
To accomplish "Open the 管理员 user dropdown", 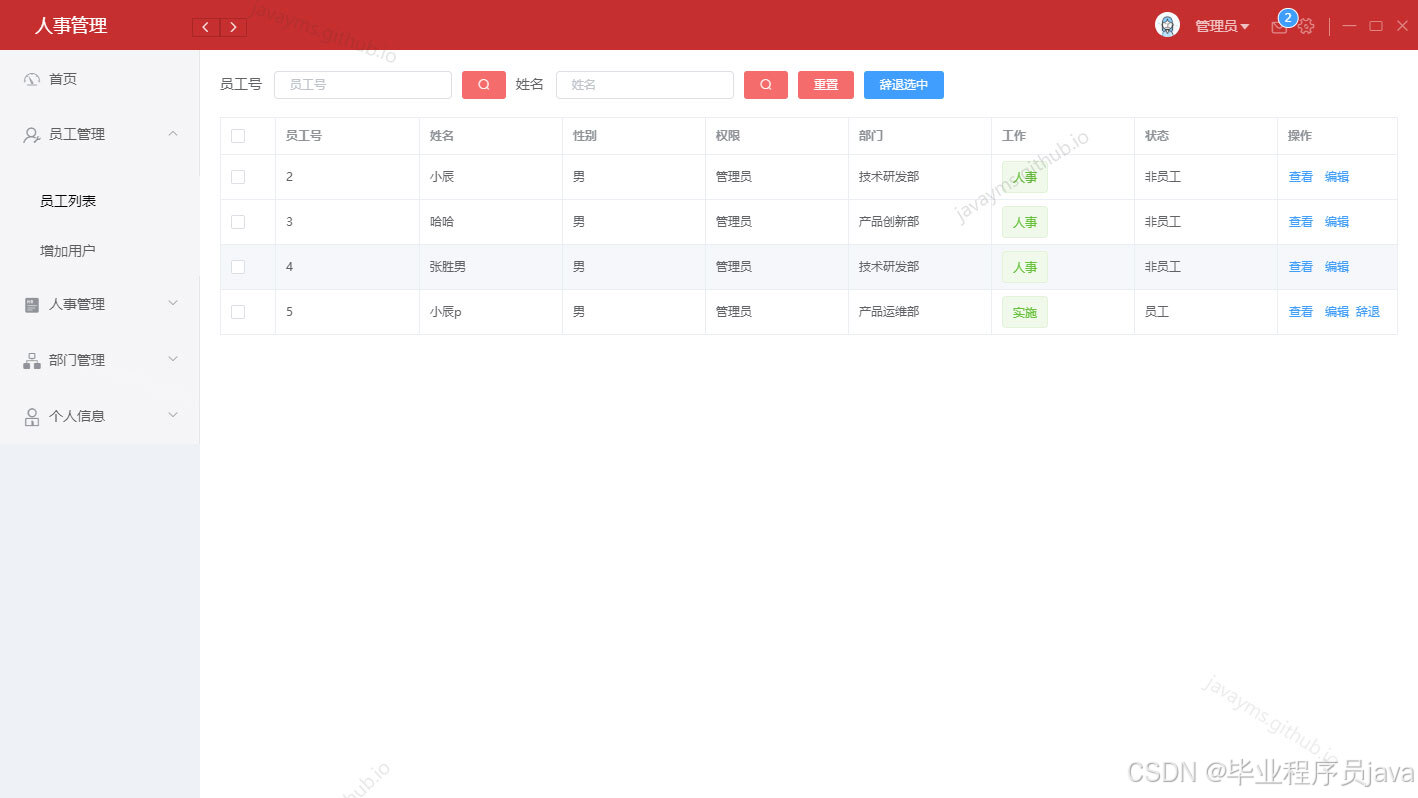I will pos(1222,27).
